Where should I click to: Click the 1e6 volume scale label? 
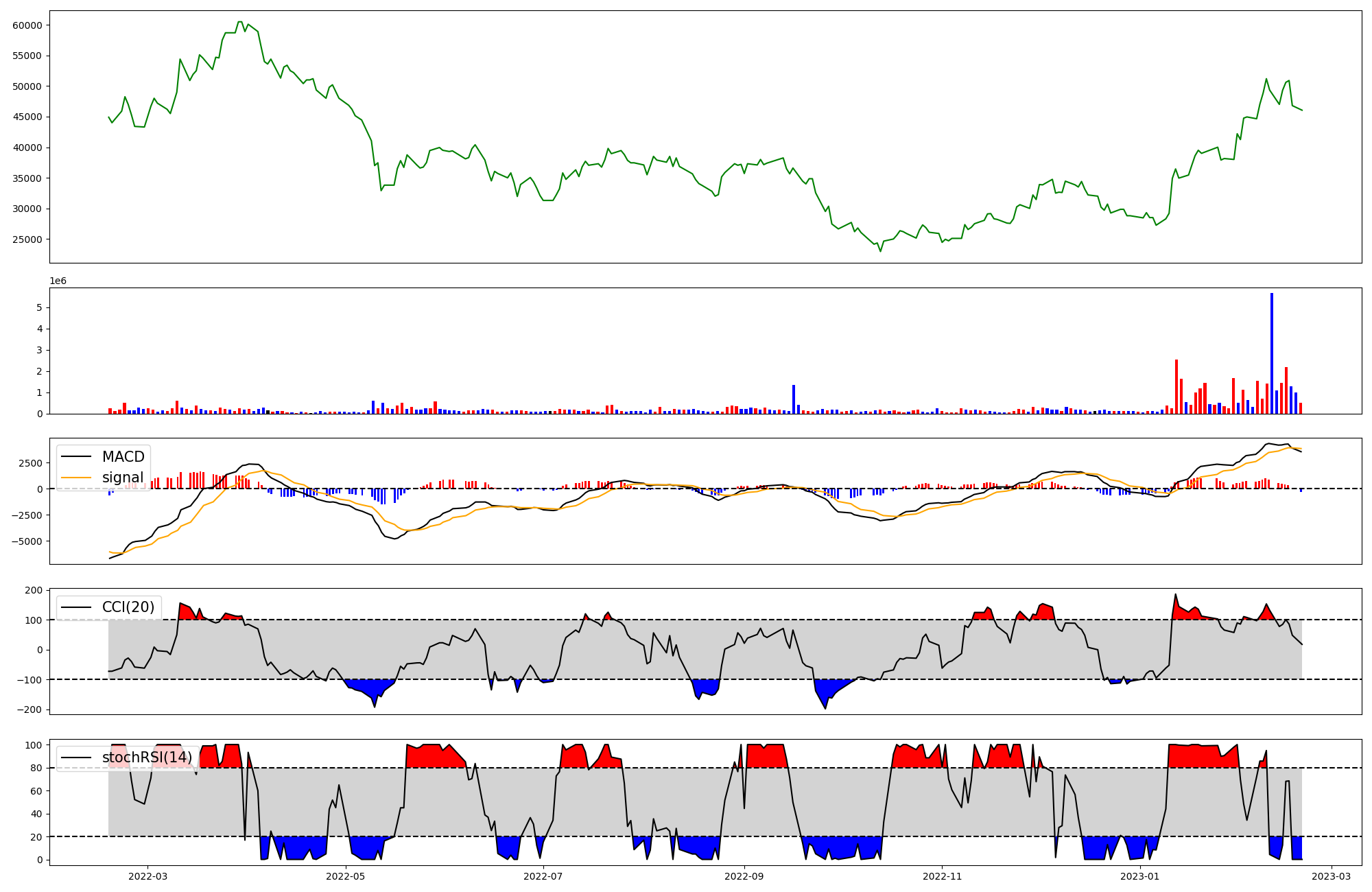click(58, 281)
